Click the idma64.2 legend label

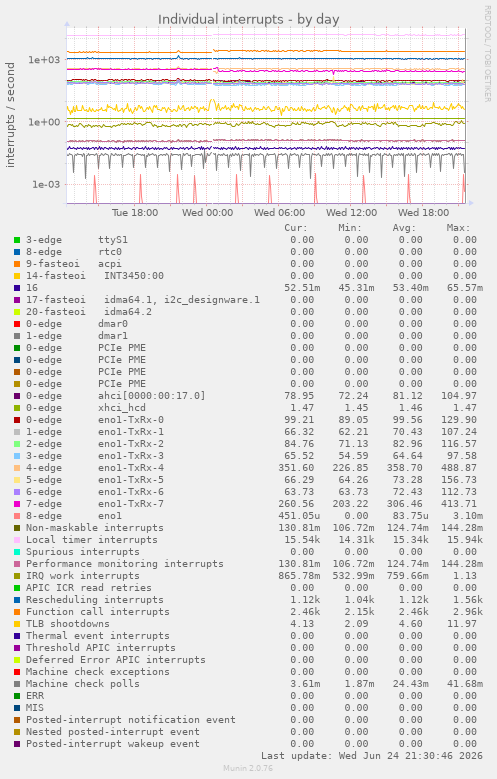128,312
